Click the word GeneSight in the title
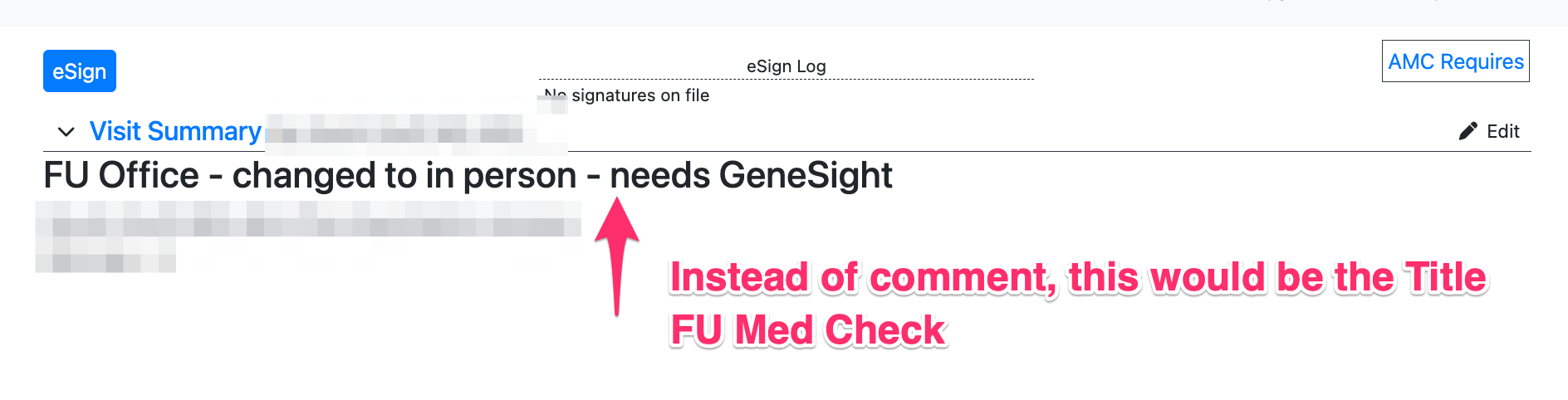The height and width of the screenshot is (400, 1568). point(806,176)
